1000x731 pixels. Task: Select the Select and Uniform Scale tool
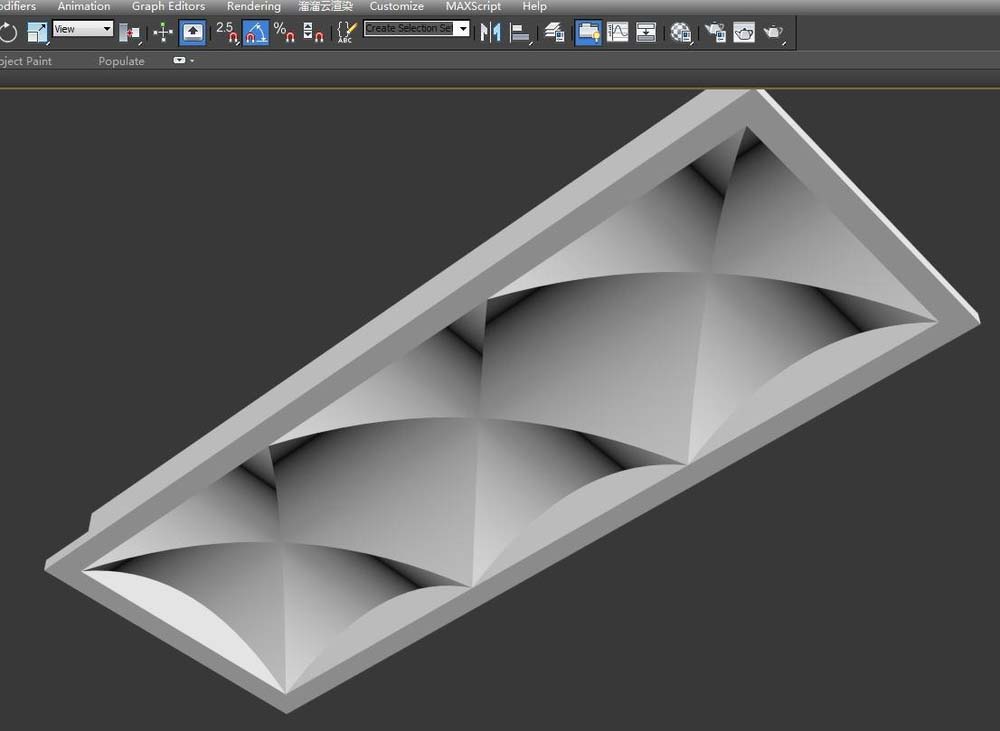click(x=37, y=32)
